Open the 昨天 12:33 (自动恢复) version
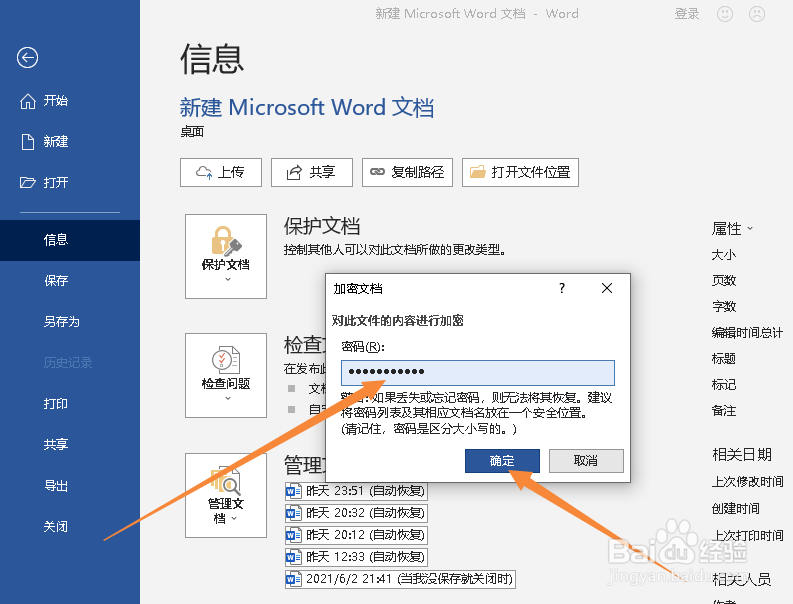793x604 pixels. 356,557
